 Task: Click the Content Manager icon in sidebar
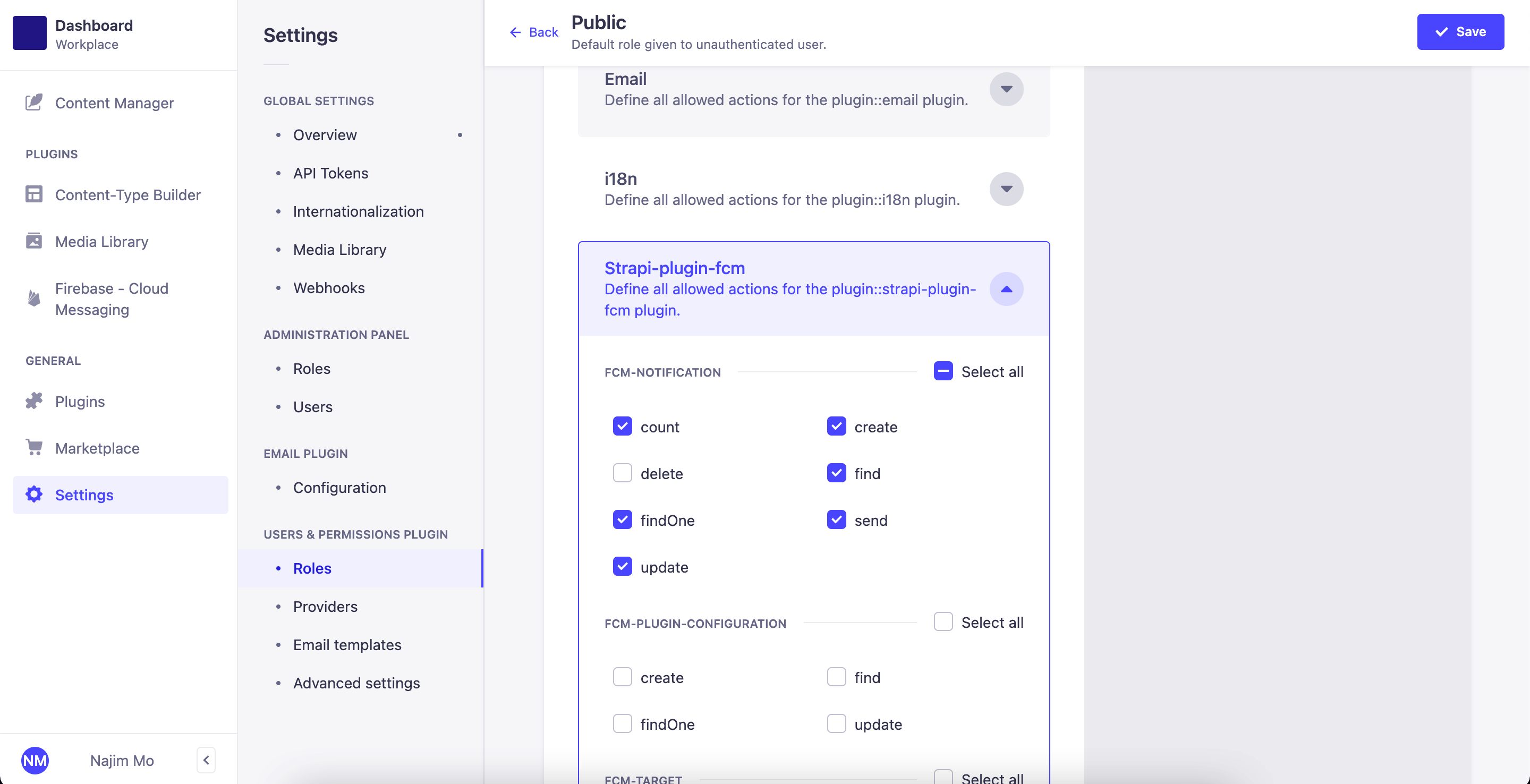pyautogui.click(x=35, y=102)
